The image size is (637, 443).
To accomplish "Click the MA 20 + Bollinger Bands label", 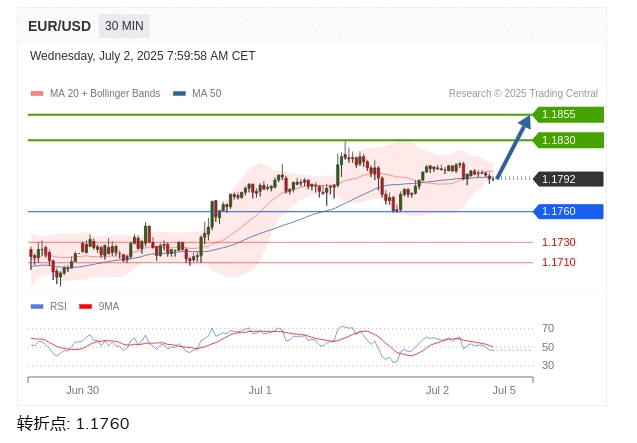I will point(105,93).
